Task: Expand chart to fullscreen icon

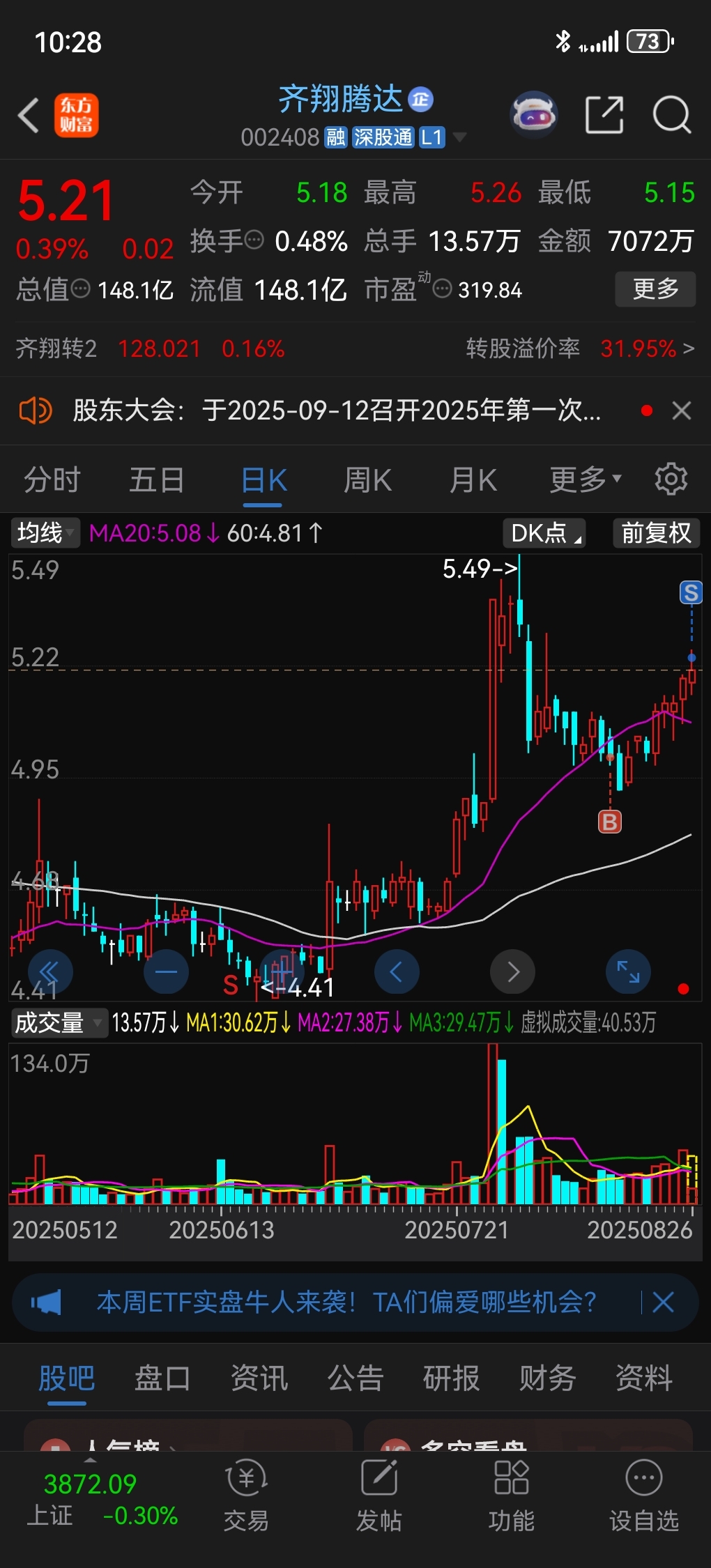Action: point(628,971)
